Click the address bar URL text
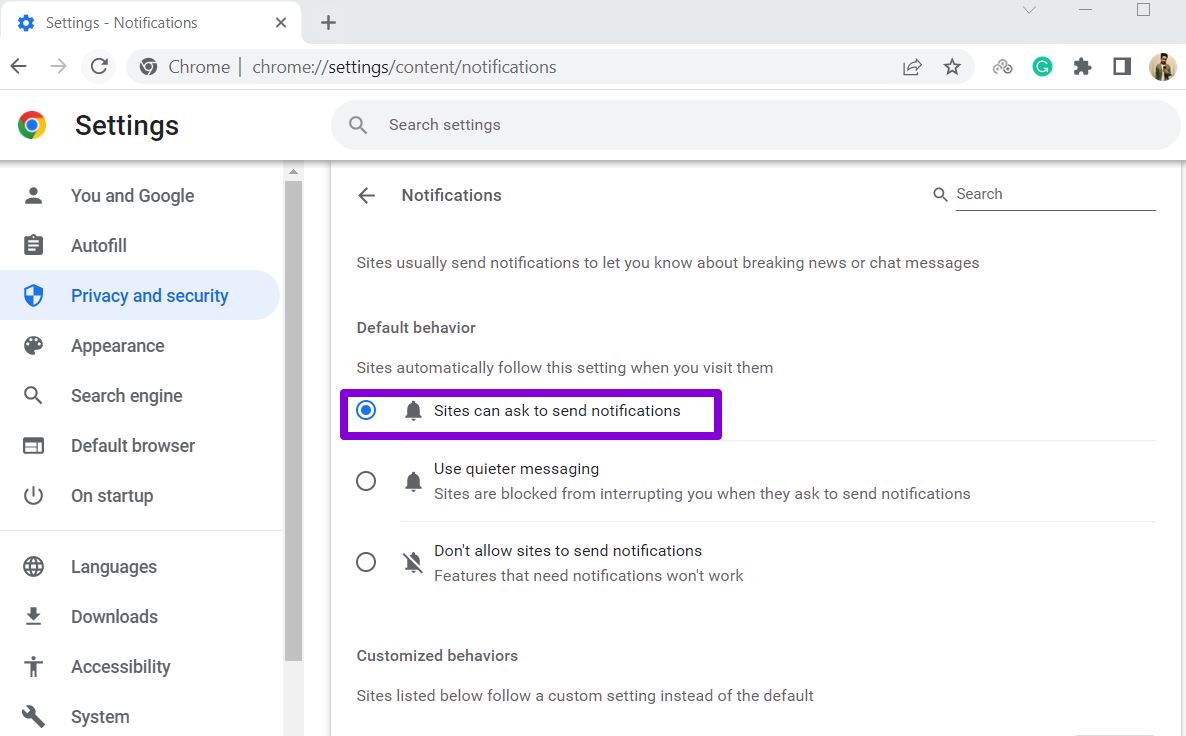Viewport: 1186px width, 736px height. tap(404, 67)
